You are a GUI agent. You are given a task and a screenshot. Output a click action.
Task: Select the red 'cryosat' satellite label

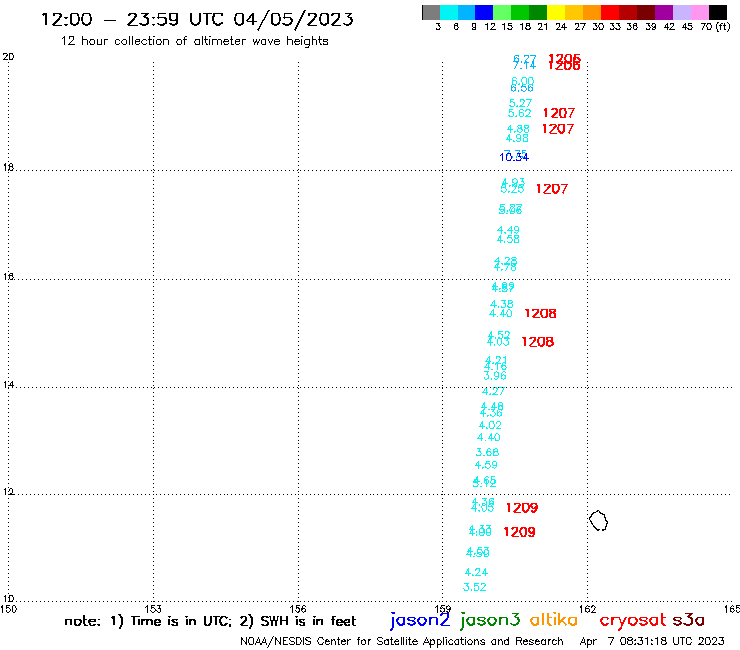[x=633, y=620]
